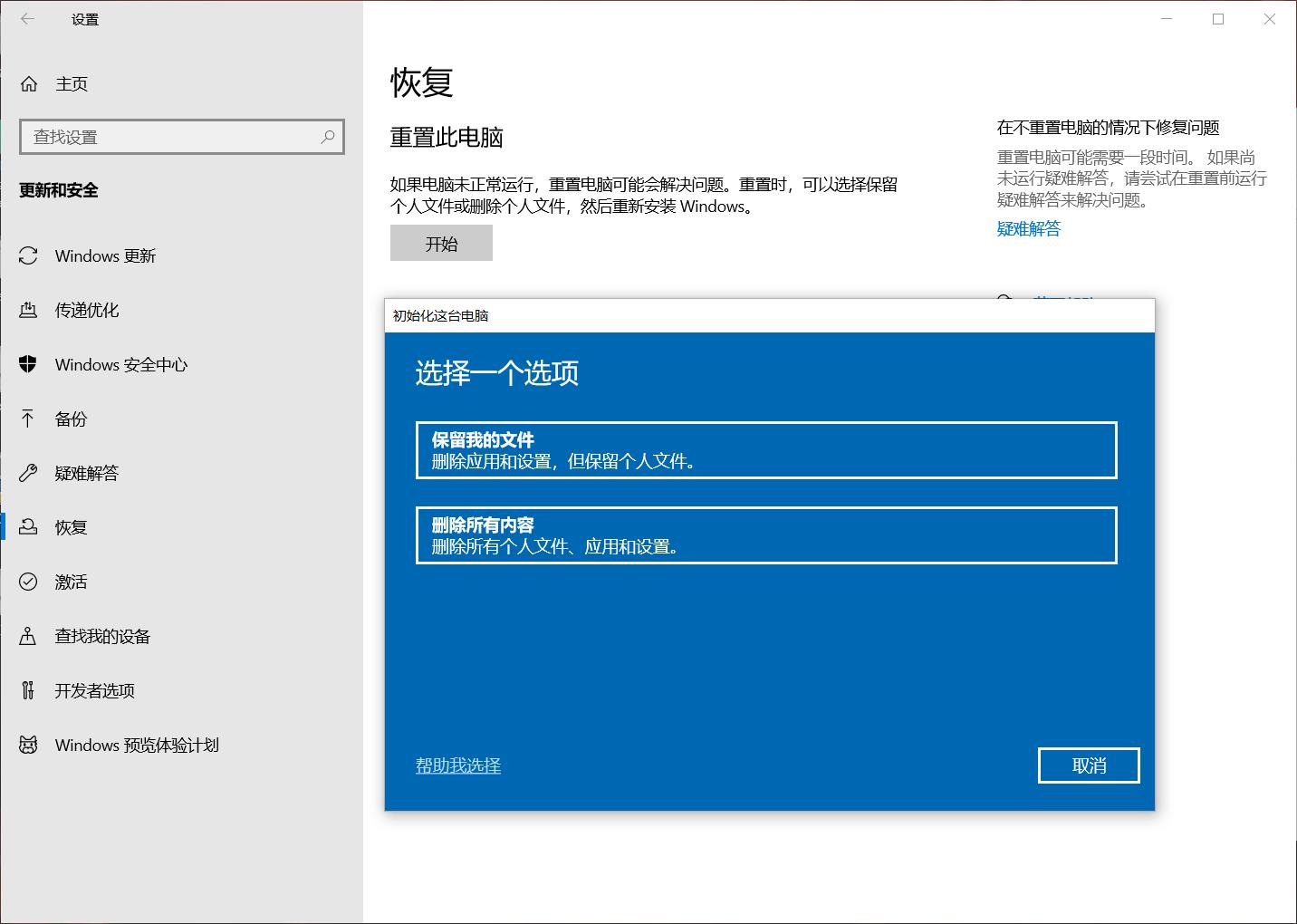Click the search magnifier in 查找设置
The height and width of the screenshot is (924, 1297).
(327, 137)
